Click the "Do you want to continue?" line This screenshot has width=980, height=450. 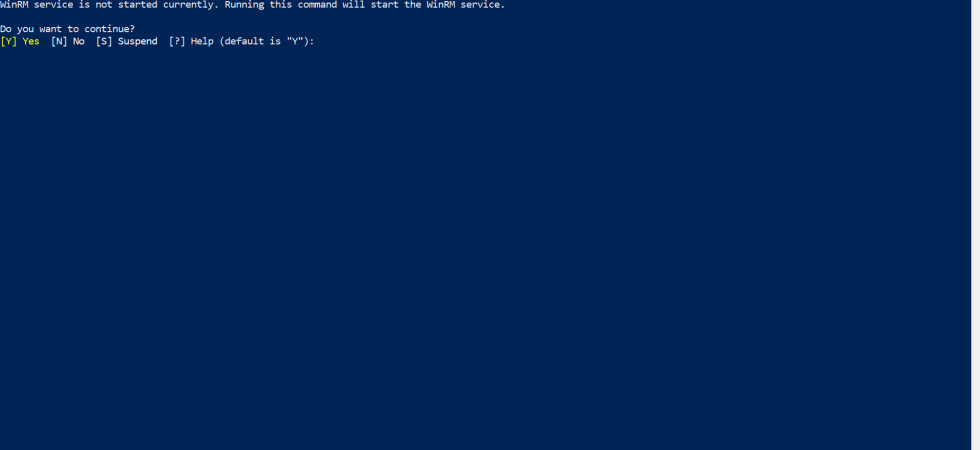pyautogui.click(x=68, y=29)
